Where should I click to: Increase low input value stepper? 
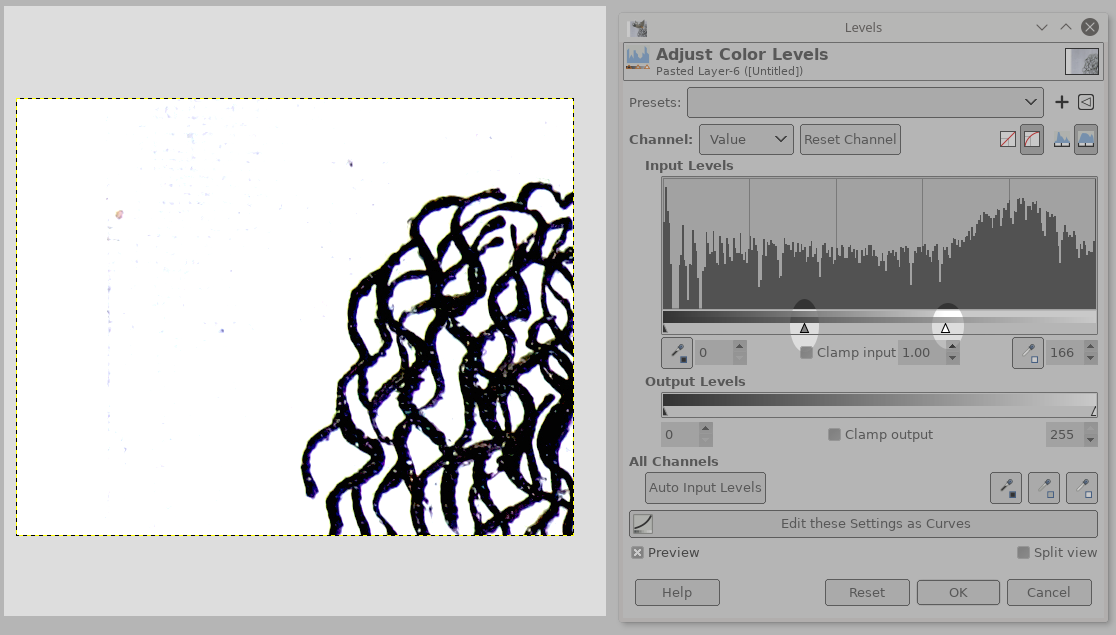pyautogui.click(x=739, y=346)
